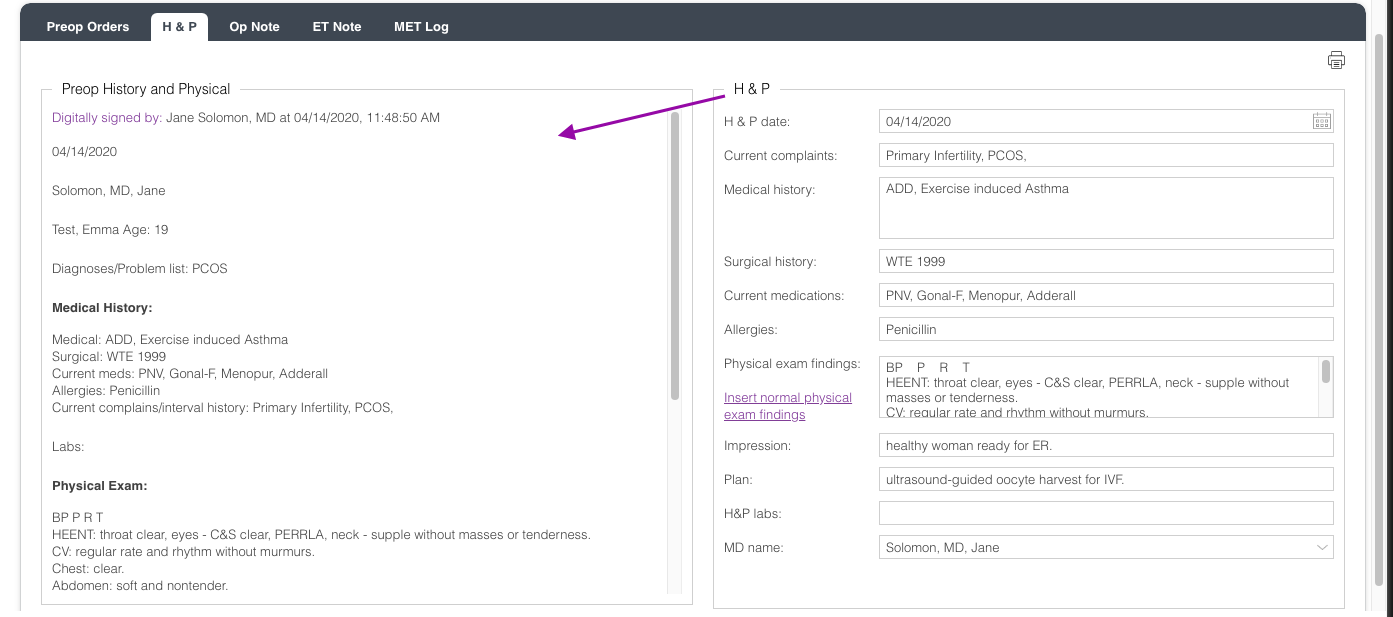
Task: Click the Physical exam findings scrollbar
Action: (1326, 372)
